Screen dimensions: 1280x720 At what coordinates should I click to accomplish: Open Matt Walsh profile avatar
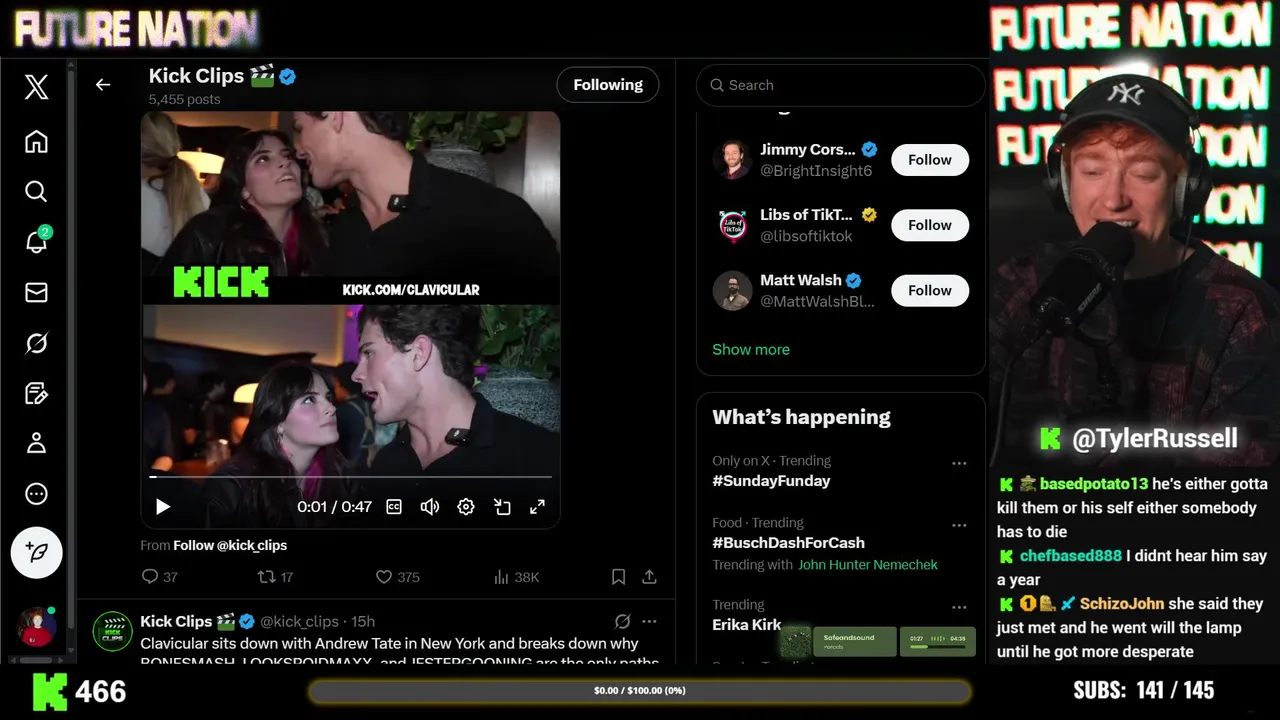click(732, 291)
